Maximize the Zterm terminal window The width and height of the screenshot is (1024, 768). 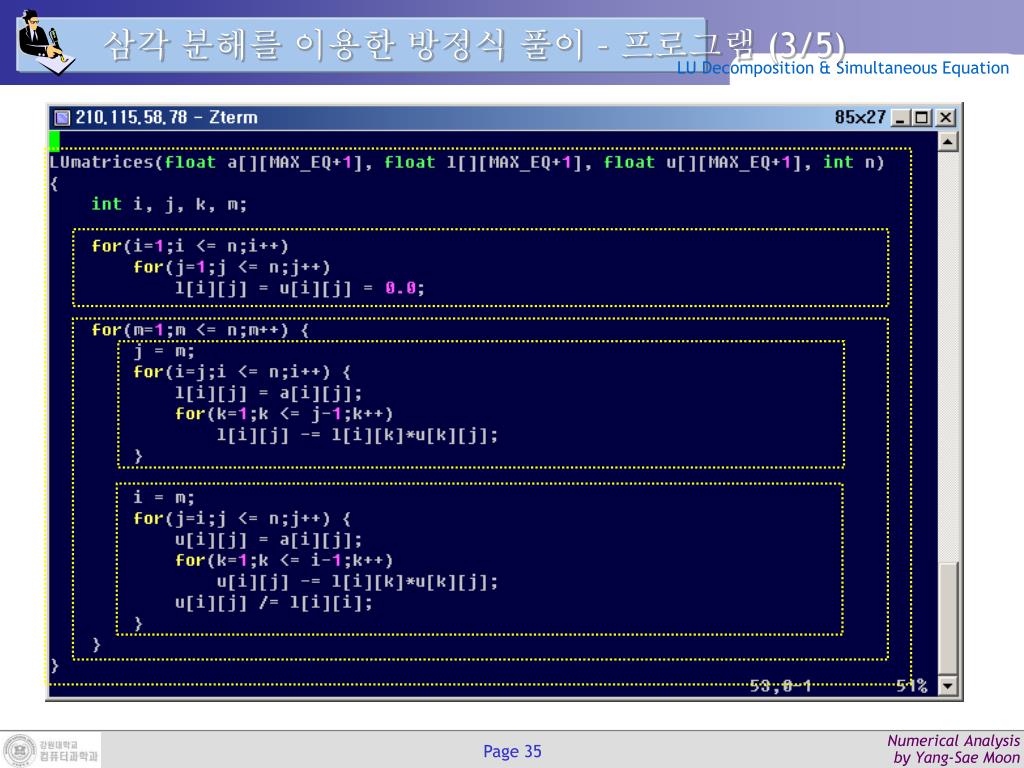pos(921,118)
